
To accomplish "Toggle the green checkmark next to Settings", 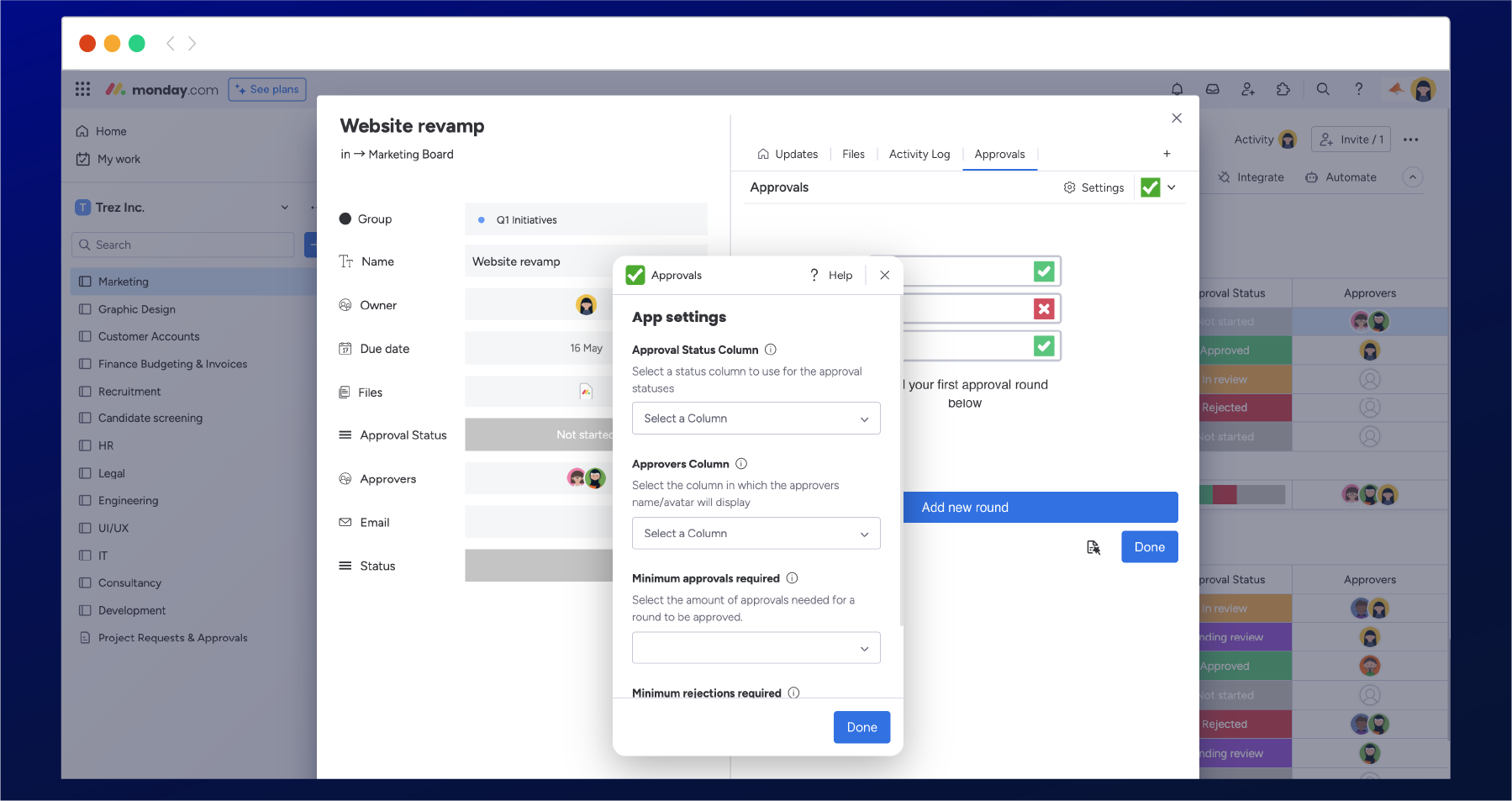I will (x=1150, y=187).
